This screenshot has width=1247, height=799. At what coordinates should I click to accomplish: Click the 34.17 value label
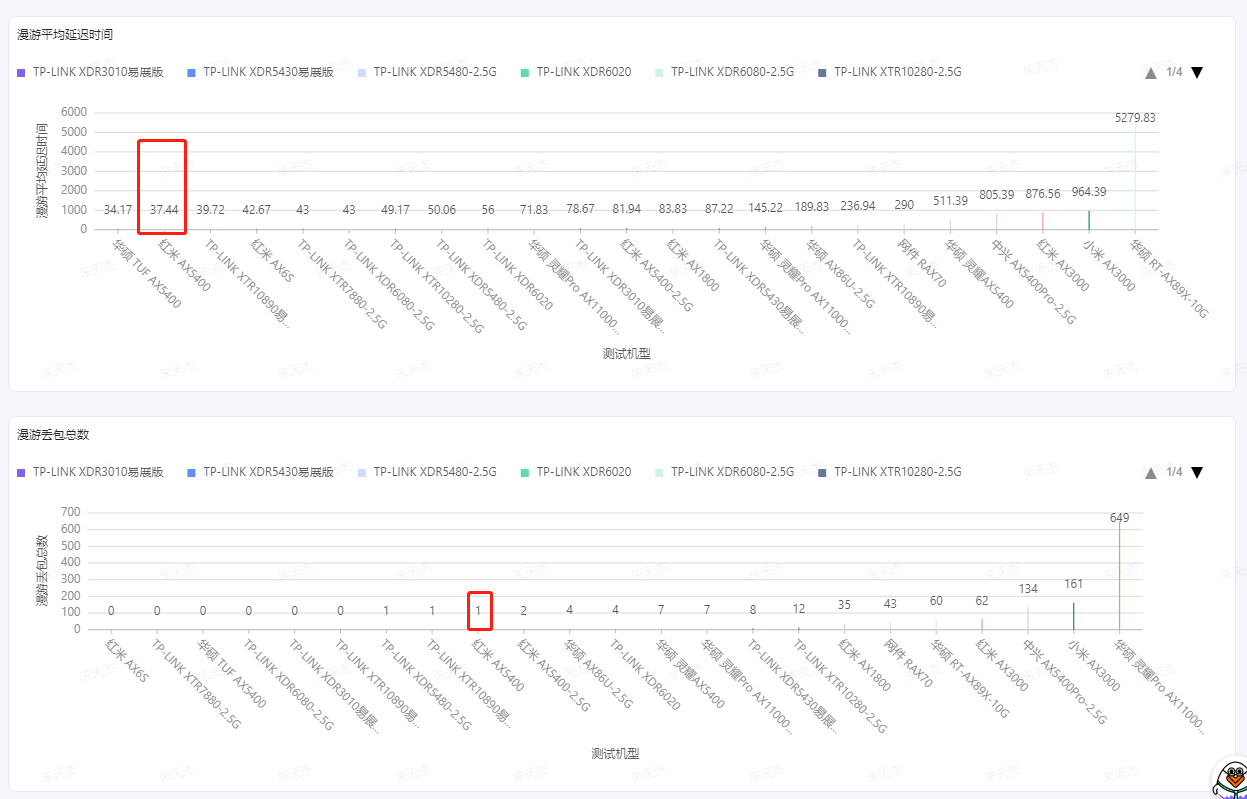click(x=118, y=209)
